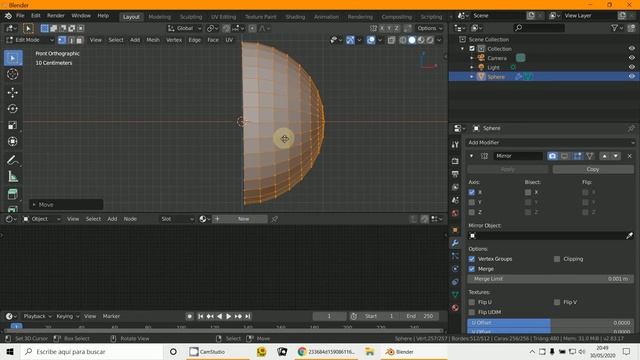Remove the Mirror modifier
The image size is (640, 360).
coord(629,156)
